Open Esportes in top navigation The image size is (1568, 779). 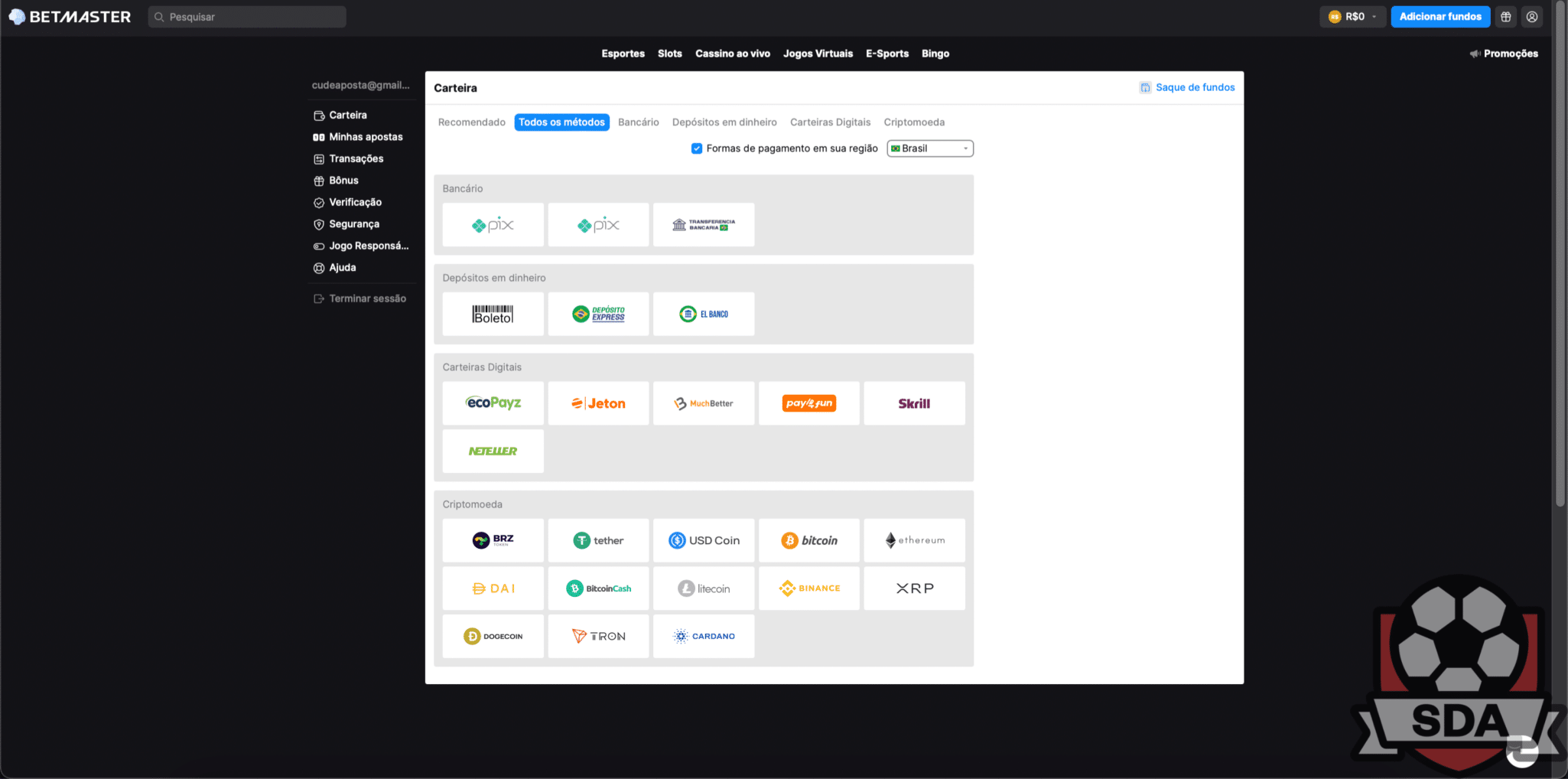tap(623, 54)
